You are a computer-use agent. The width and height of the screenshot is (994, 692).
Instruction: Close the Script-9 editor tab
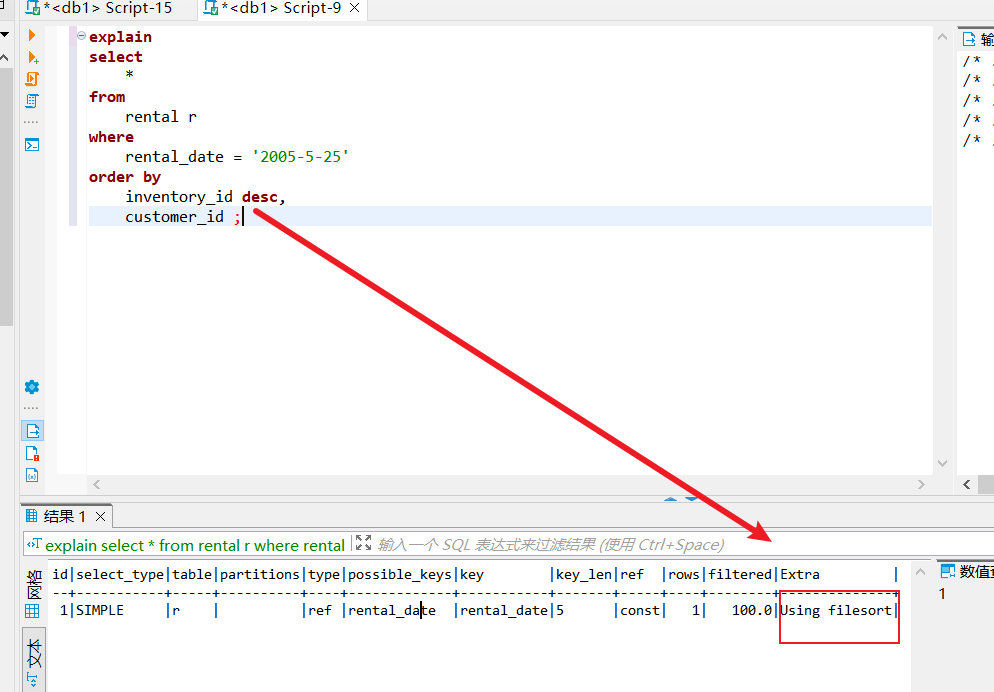pos(354,9)
